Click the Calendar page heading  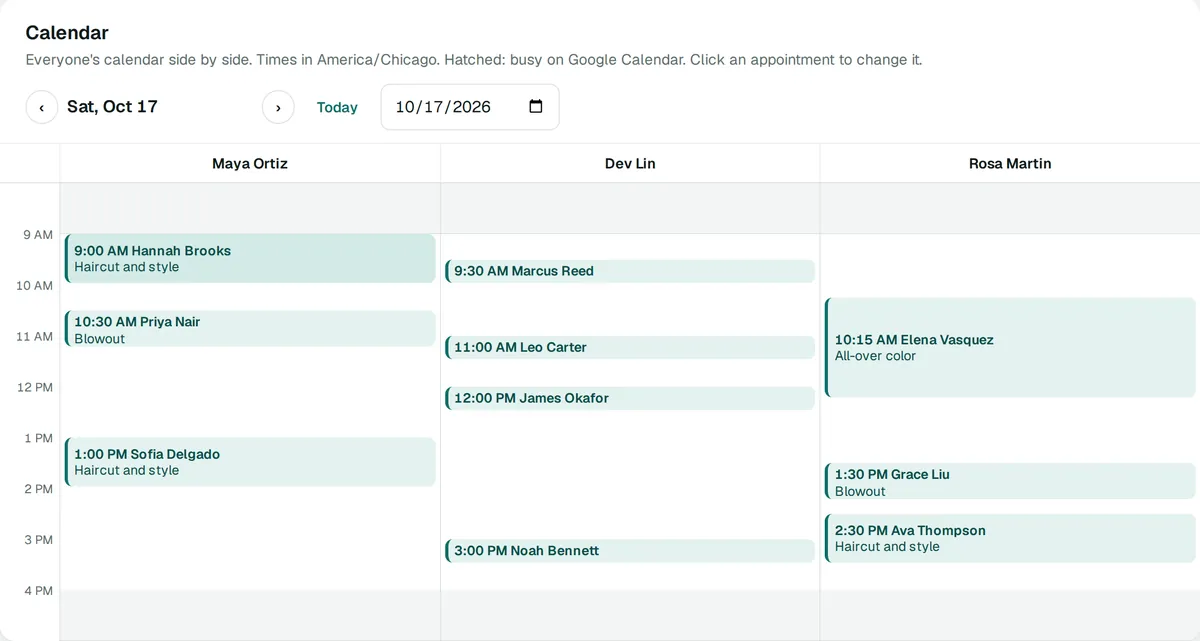pos(67,33)
